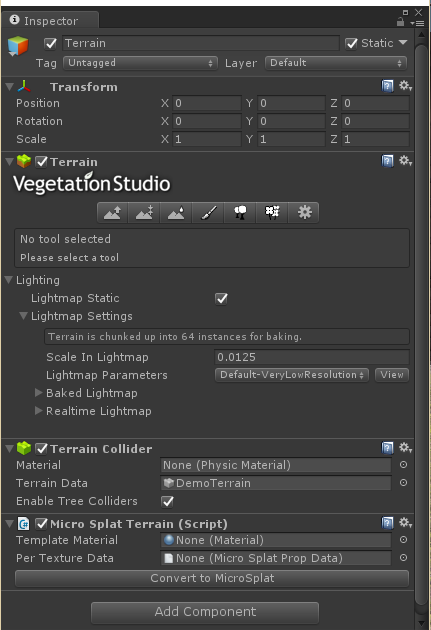The height and width of the screenshot is (630, 431).
Task: Open the Tag dropdown showing Untagged
Action: pos(140,63)
